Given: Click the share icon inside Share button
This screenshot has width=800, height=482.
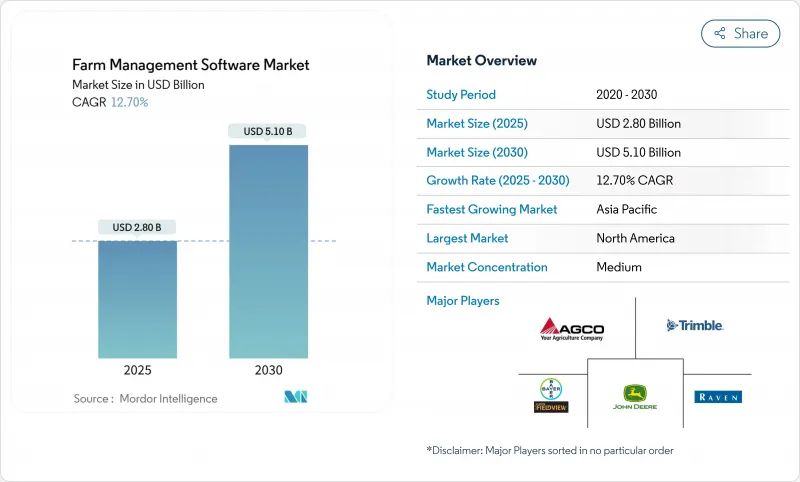Looking at the screenshot, I should (x=719, y=33).
